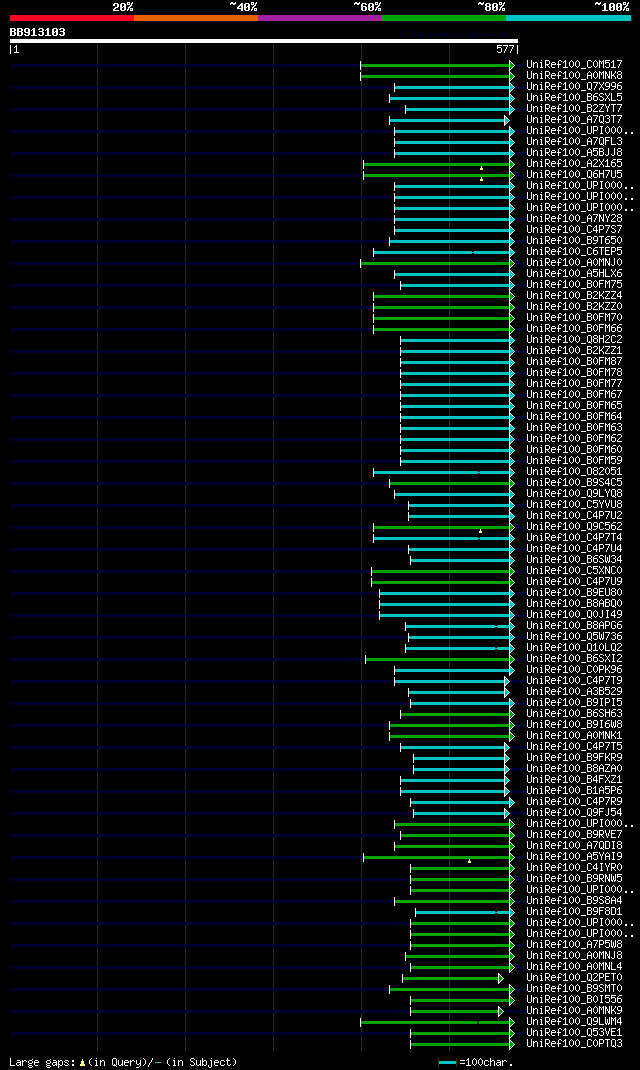Open the UniRef100_B9FKR9 hit link
640x1070 pixels.
pyautogui.click(x=574, y=757)
